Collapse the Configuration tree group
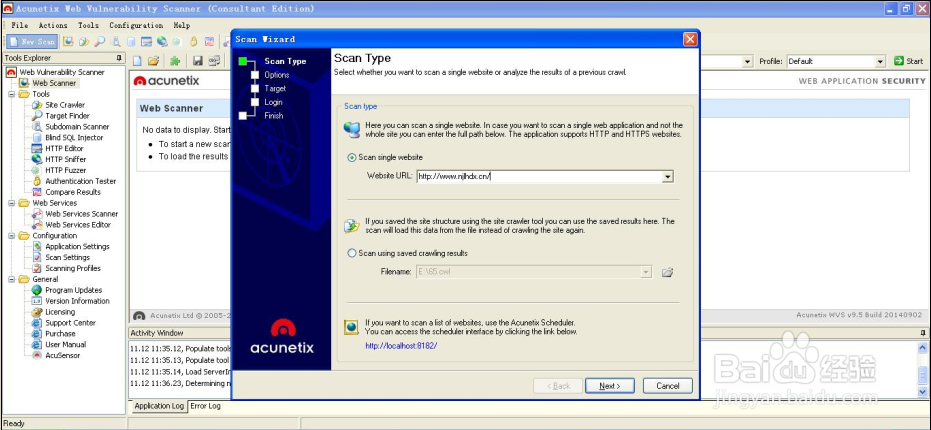931x430 pixels. click(x=12, y=235)
